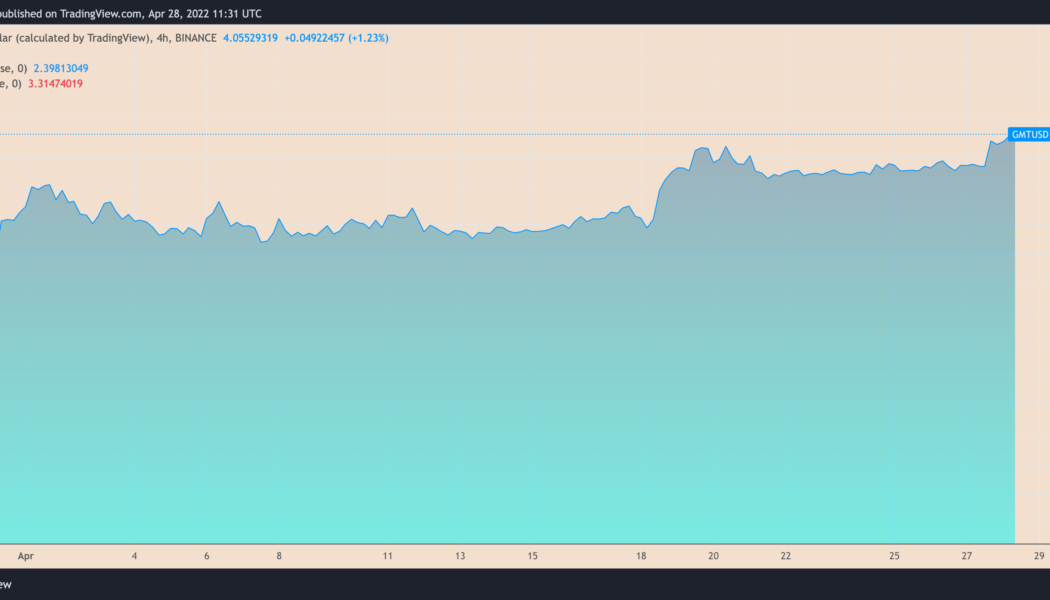
Task: Select the 18 date label on time axis
Action: pyautogui.click(x=641, y=555)
